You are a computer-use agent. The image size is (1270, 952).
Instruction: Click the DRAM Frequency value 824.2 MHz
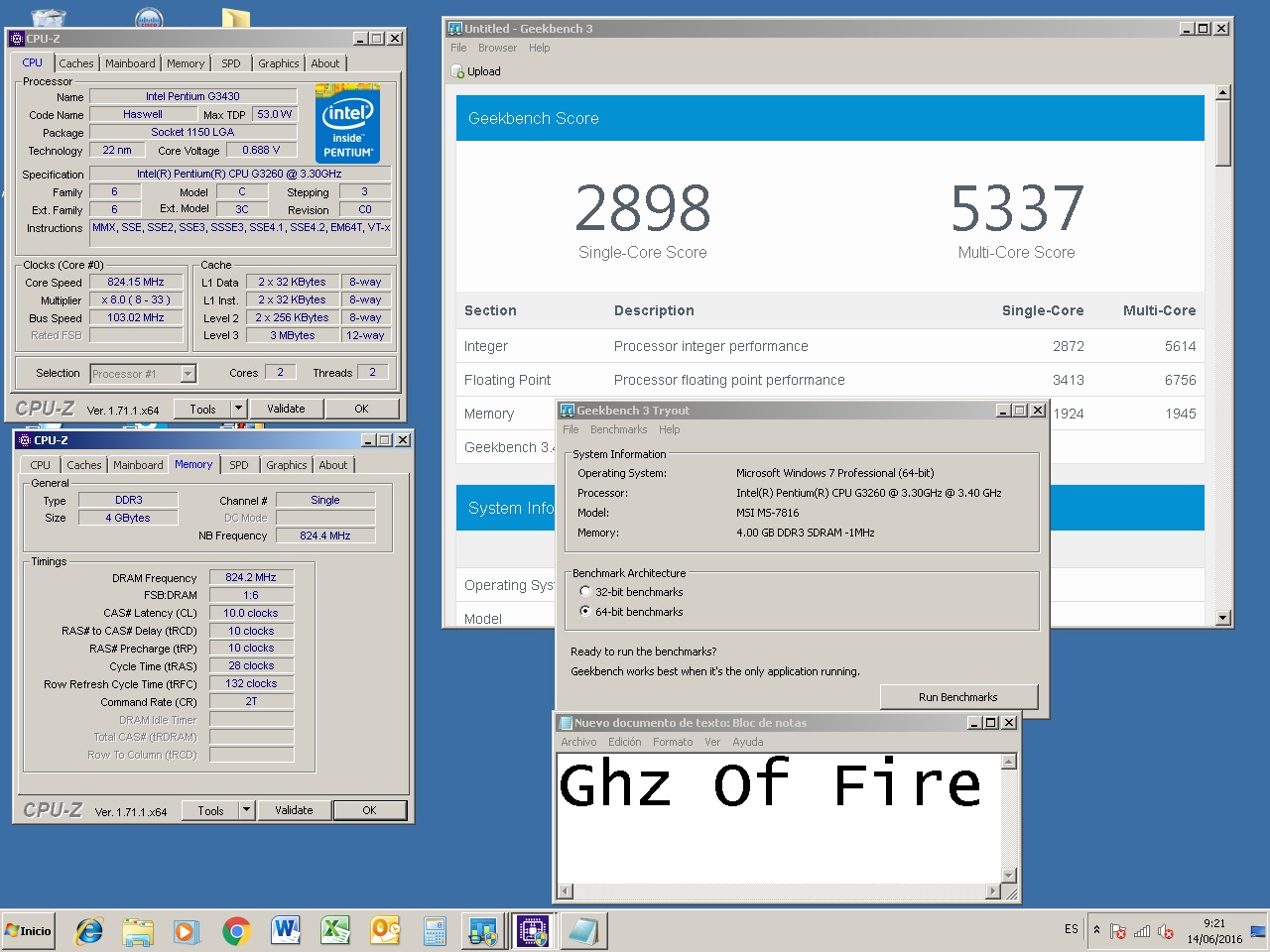click(x=251, y=577)
